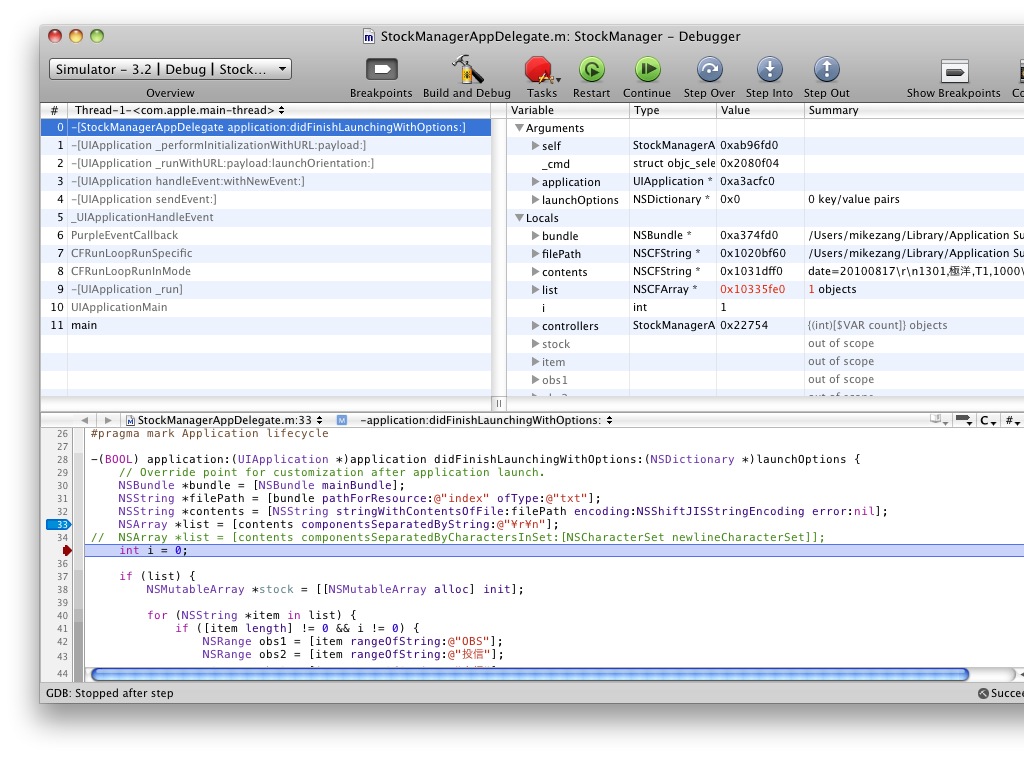Image resolution: width=1024 pixels, height=758 pixels.
Task: Restart the debugging session
Action: 592,69
